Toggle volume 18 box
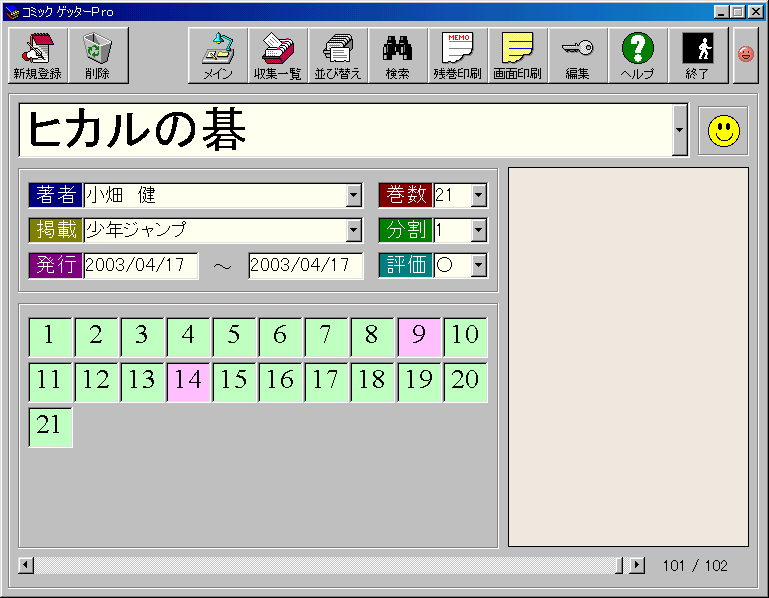Screen dimensions: 769x598 (373, 382)
